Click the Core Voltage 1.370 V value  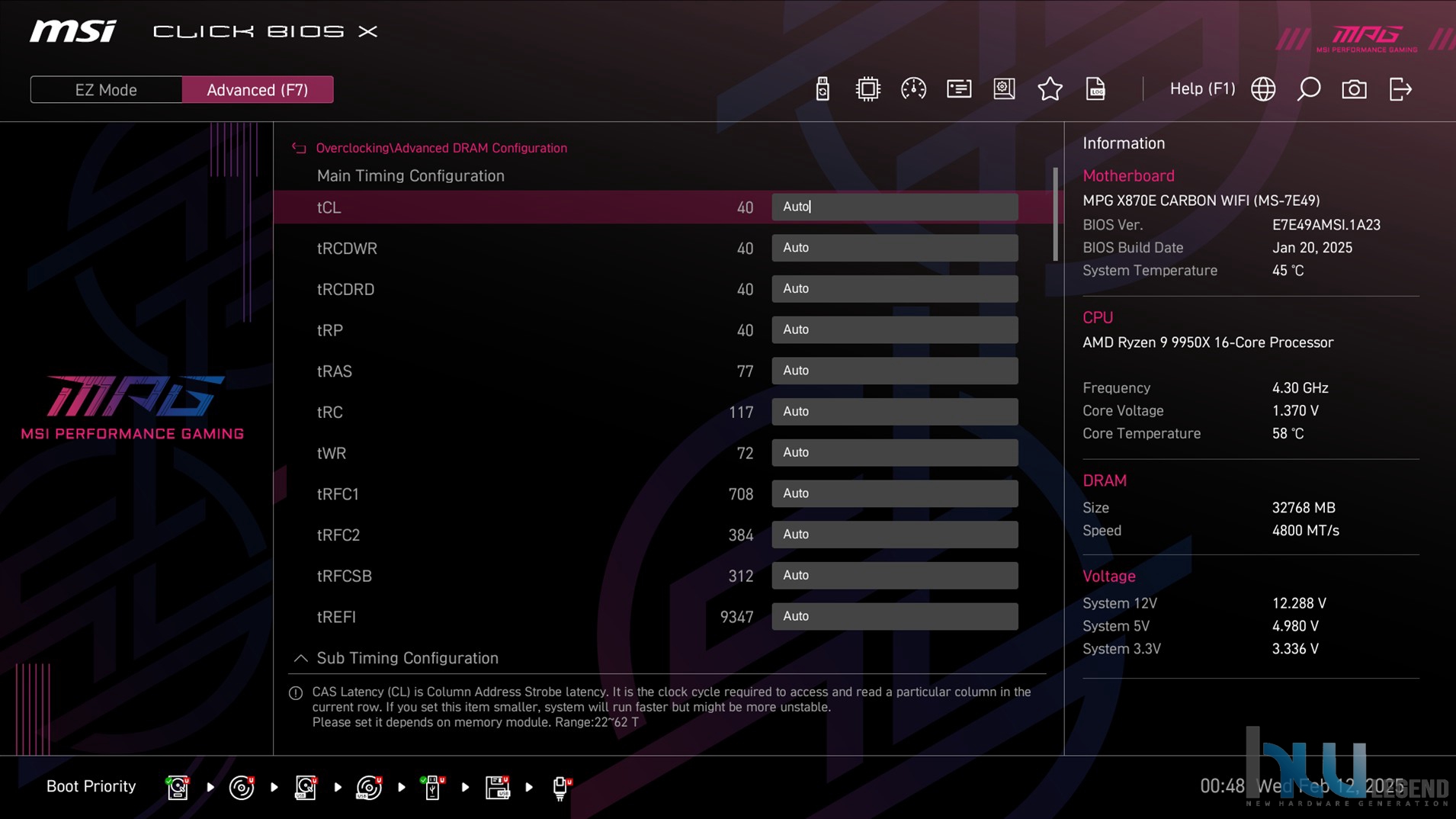coord(1294,411)
